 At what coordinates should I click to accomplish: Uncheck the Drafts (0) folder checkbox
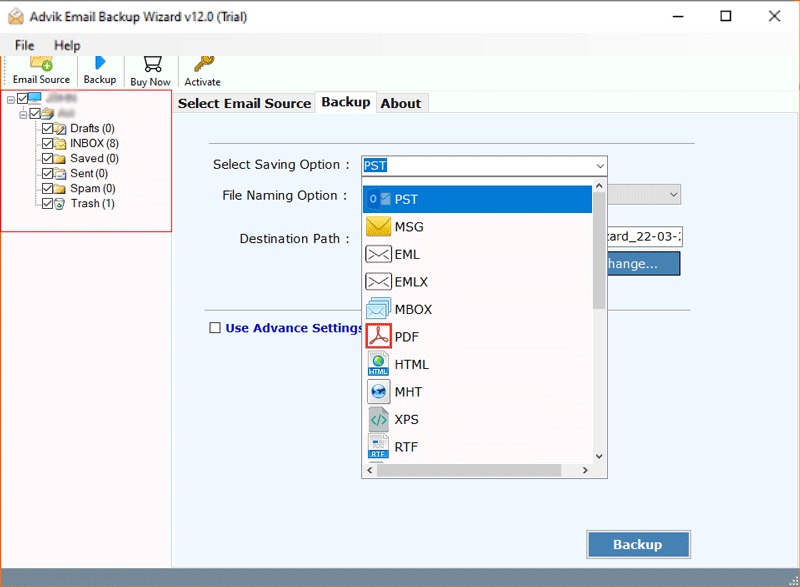(47, 128)
